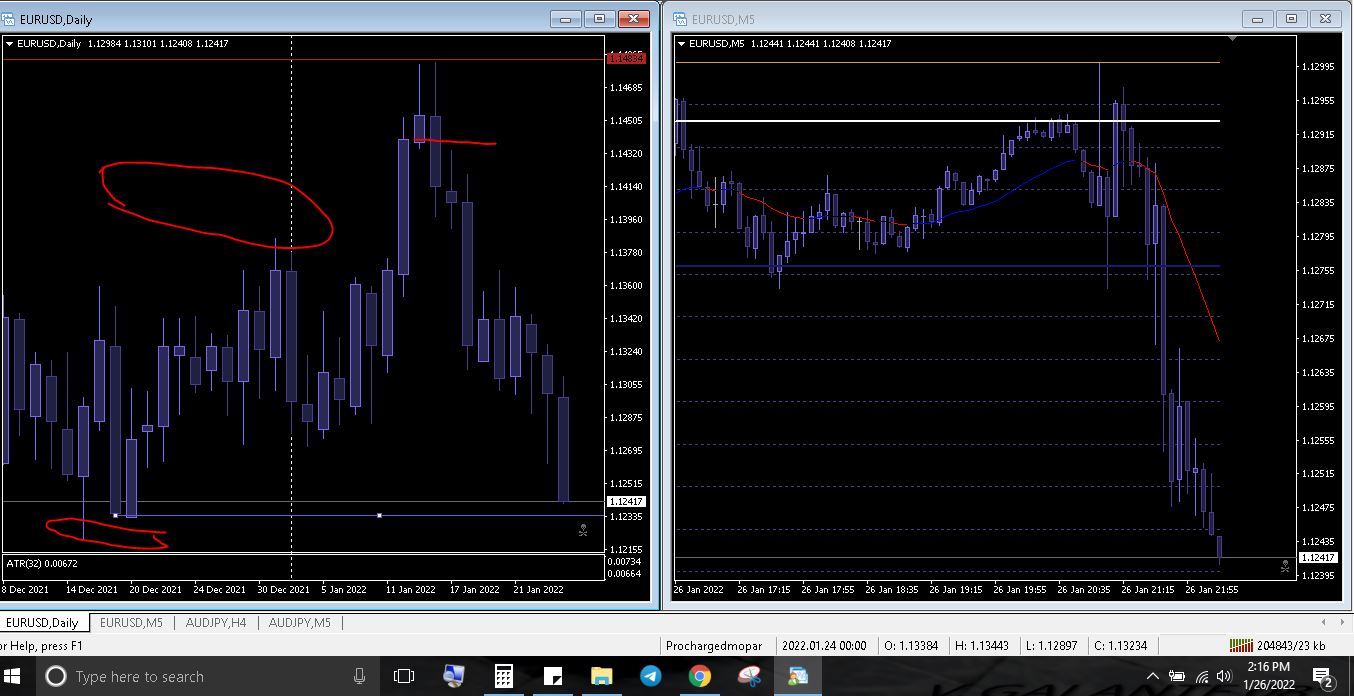Open Sticky Notes from taskbar
The width and height of the screenshot is (1354, 696).
(553, 677)
